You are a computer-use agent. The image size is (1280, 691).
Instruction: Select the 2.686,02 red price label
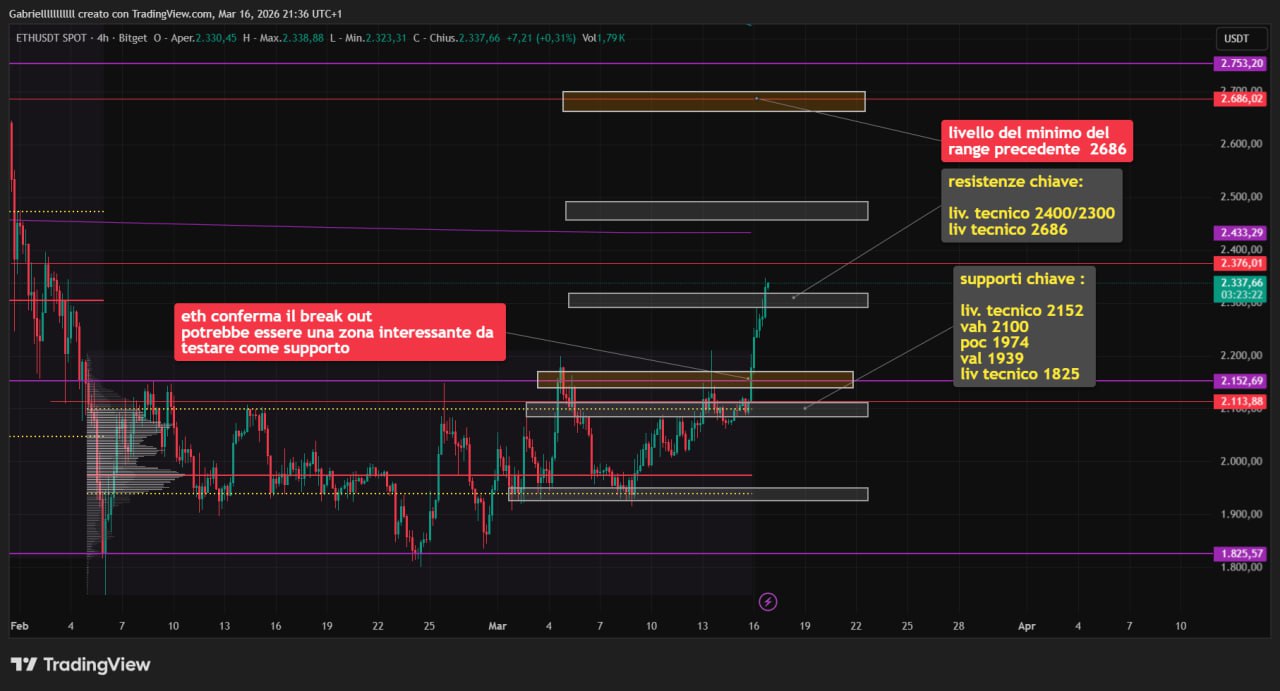tap(1240, 98)
